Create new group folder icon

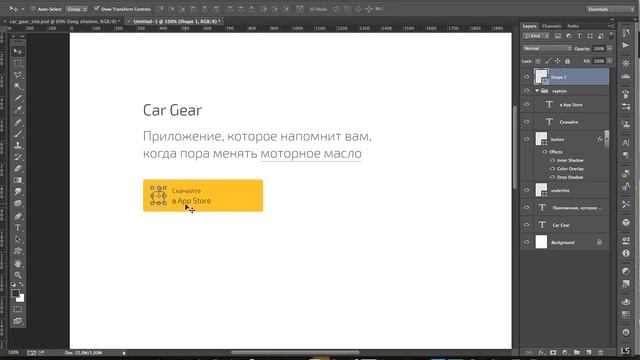pos(576,352)
